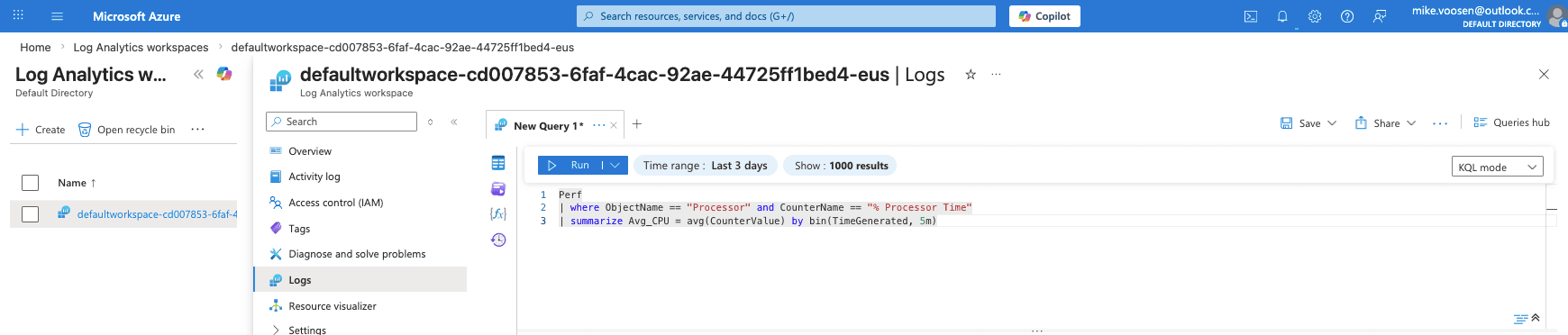Place cursor on the Perf query line
Image resolution: width=1568 pixels, height=335 pixels.
click(570, 195)
